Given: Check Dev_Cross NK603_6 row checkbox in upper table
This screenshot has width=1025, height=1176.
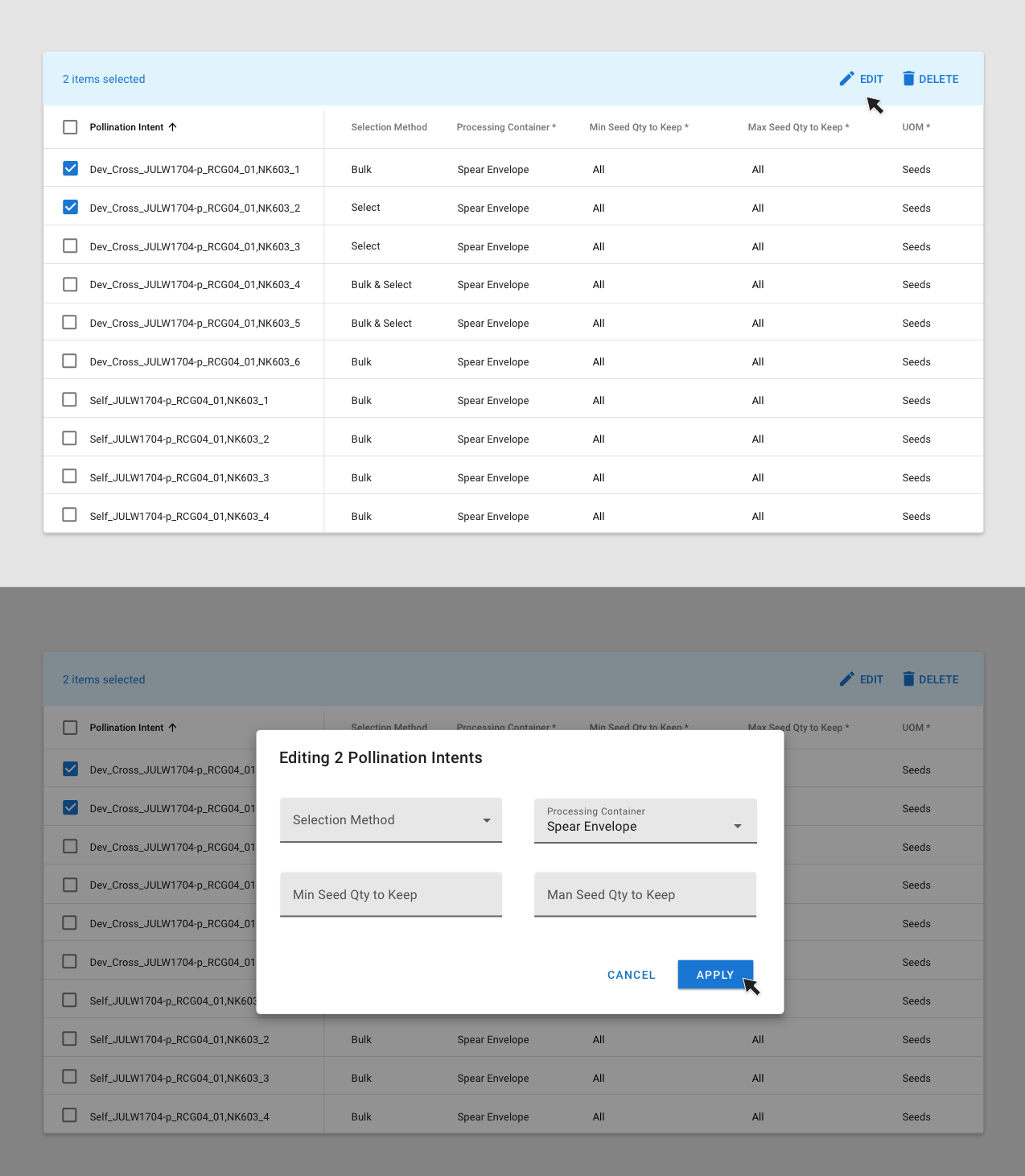Looking at the screenshot, I should click(x=70, y=361).
